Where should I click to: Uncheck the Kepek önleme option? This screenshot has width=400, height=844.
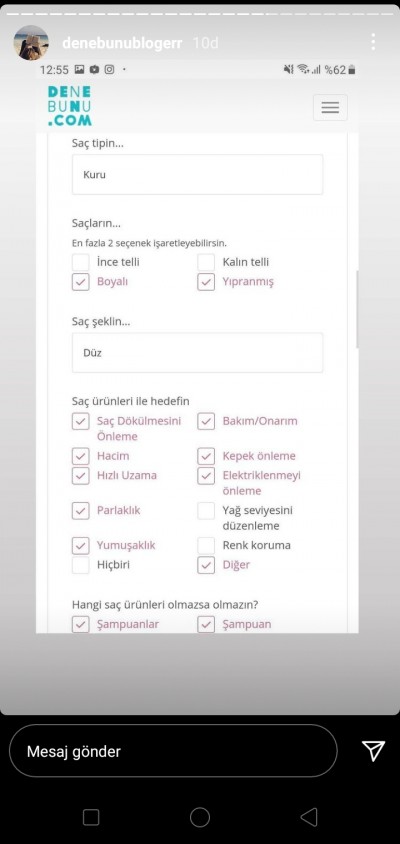[x=206, y=456]
